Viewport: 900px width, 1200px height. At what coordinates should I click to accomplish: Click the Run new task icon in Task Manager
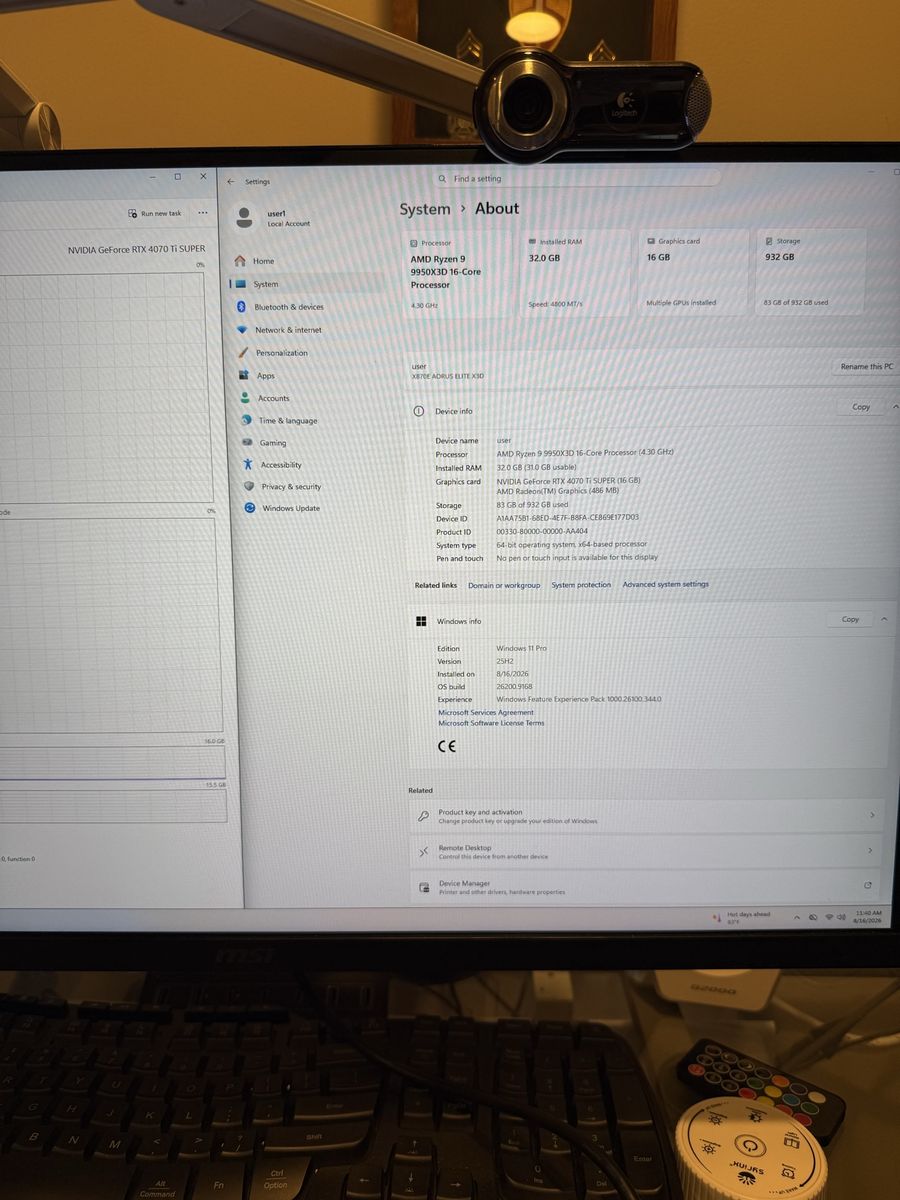tap(133, 213)
